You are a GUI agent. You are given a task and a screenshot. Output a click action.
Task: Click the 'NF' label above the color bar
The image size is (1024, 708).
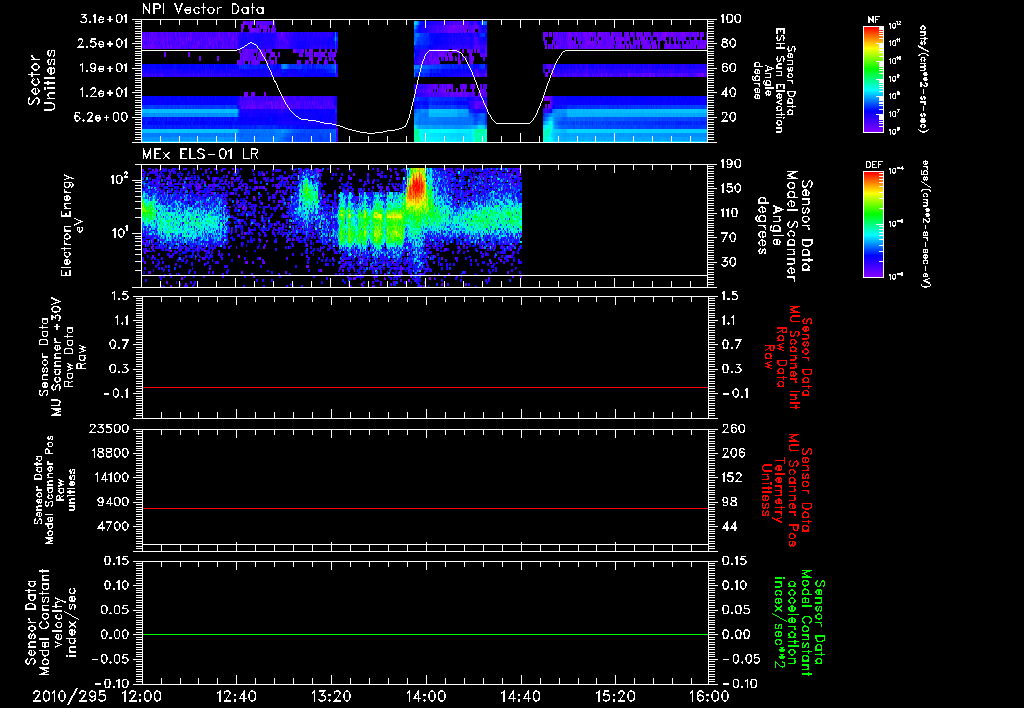click(874, 20)
